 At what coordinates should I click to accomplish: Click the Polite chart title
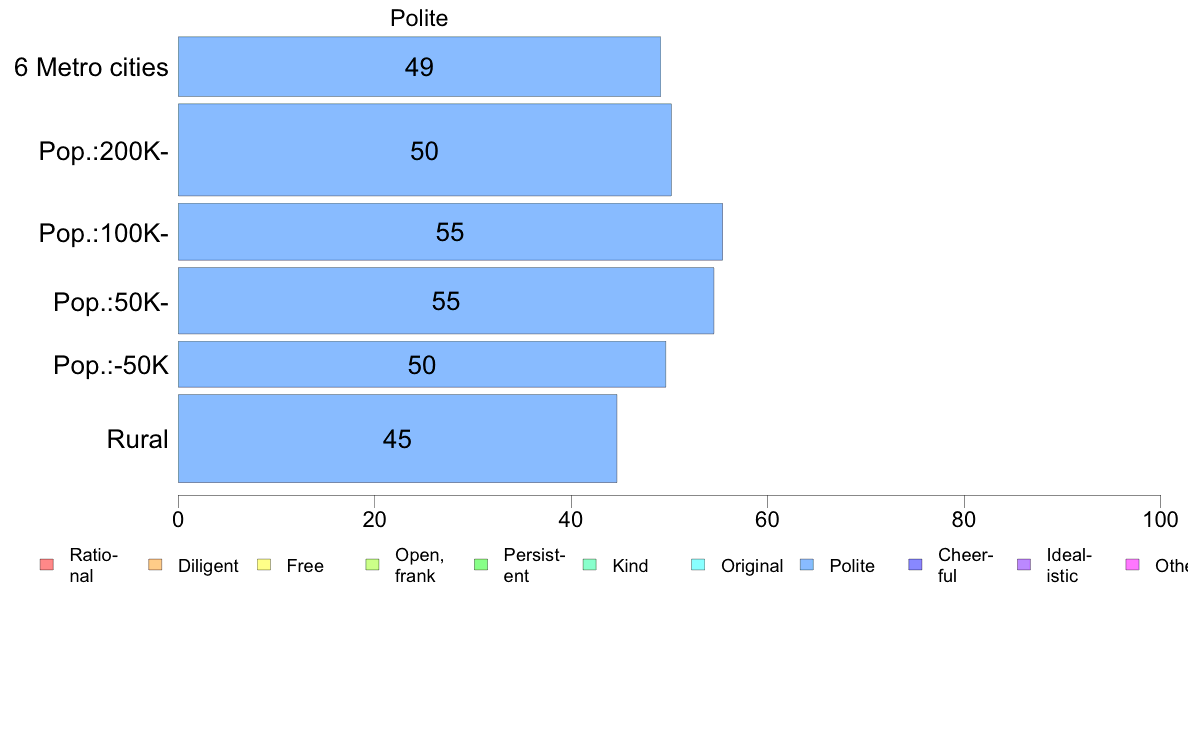coord(419,18)
